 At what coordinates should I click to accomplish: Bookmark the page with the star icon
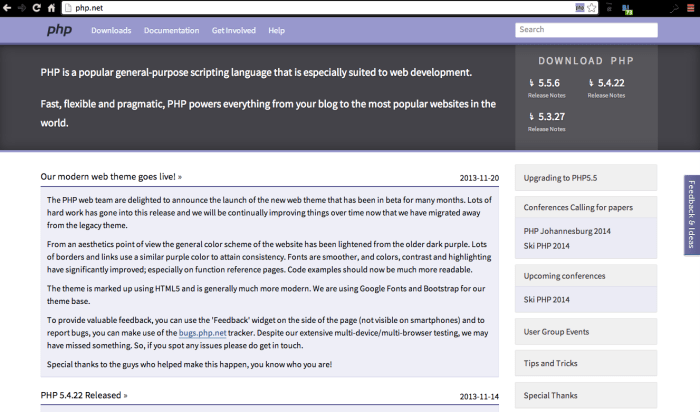click(x=592, y=8)
